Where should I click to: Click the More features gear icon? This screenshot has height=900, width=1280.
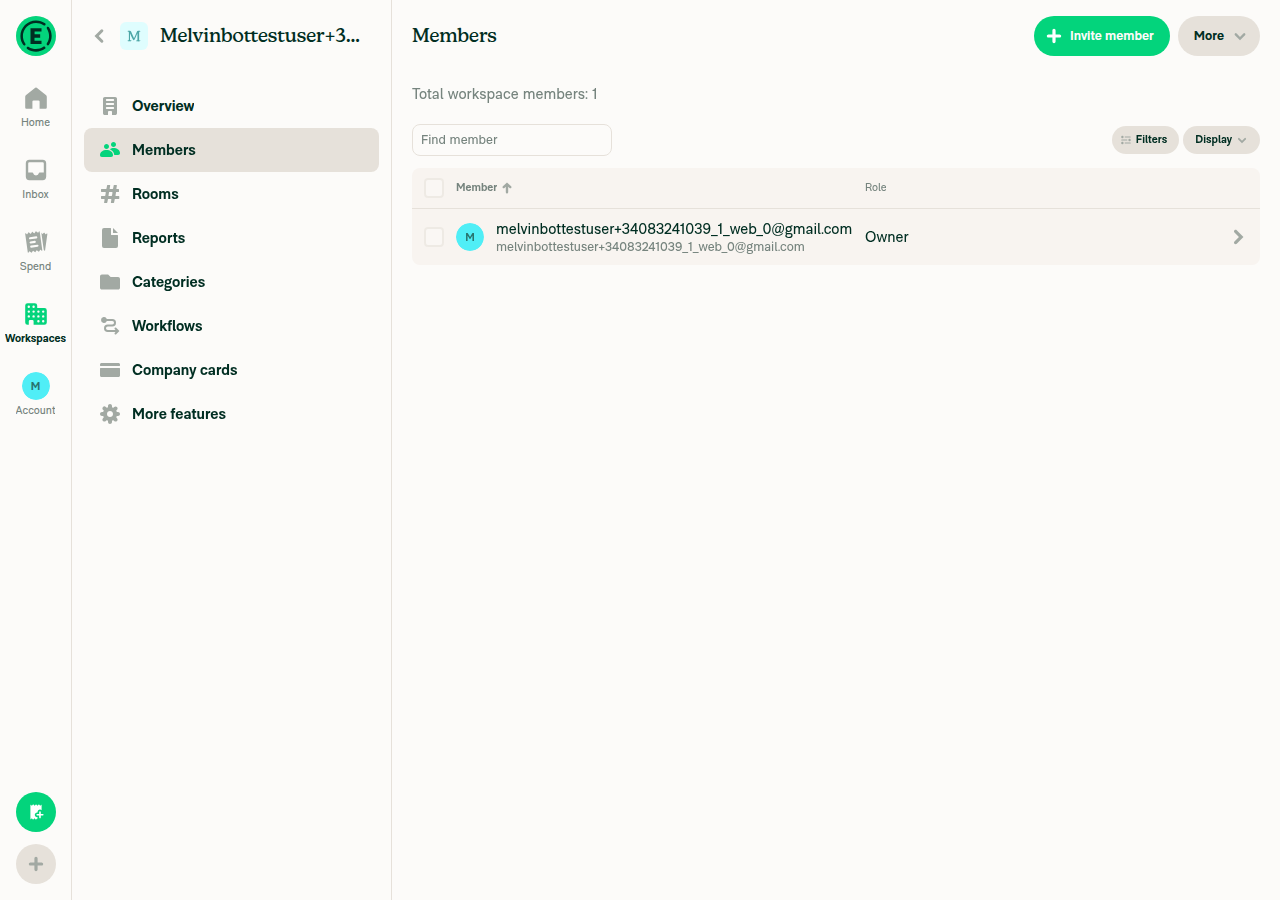click(x=110, y=414)
